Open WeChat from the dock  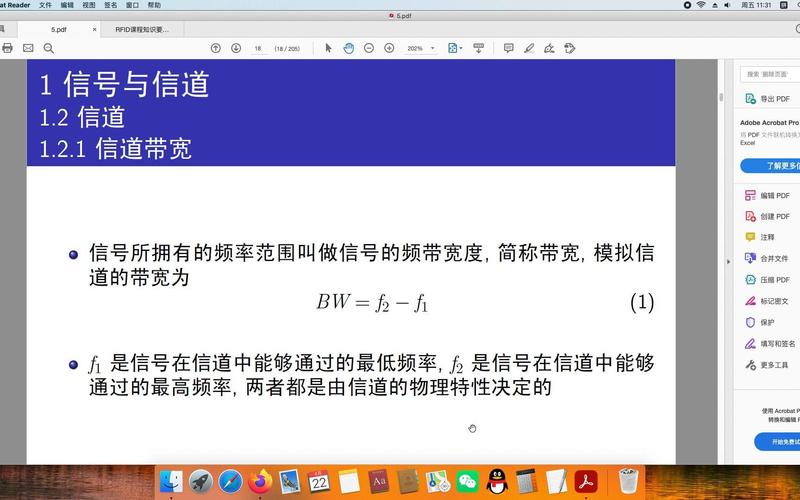pos(467,481)
